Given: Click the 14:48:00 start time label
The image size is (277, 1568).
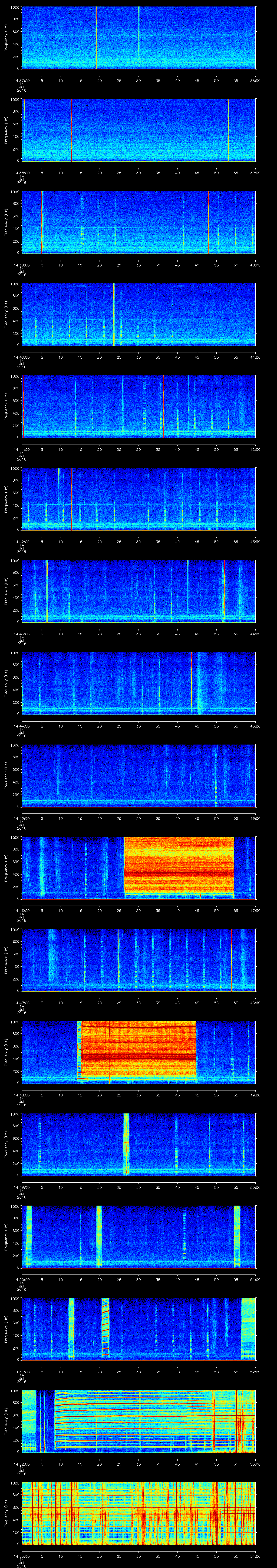Looking at the screenshot, I should tap(22, 1095).
